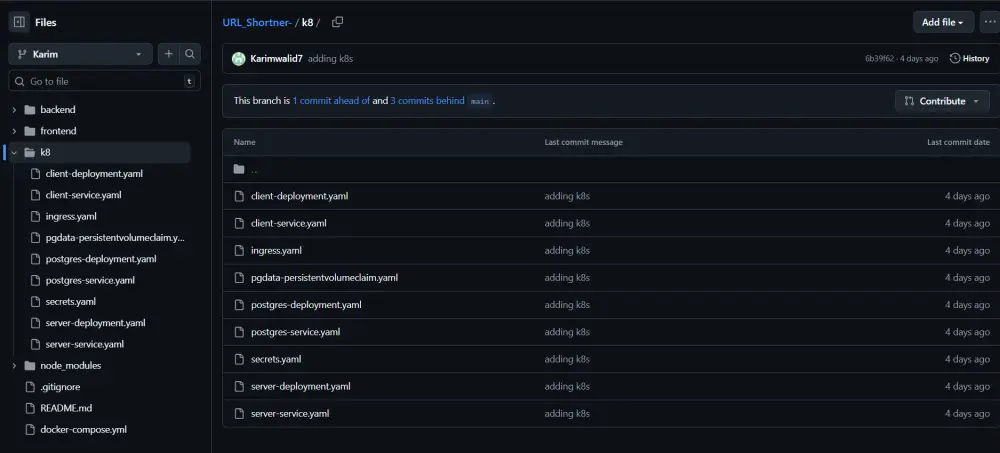The image size is (1000, 453).
Task: Open the Contribute dropdown
Action: (942, 101)
